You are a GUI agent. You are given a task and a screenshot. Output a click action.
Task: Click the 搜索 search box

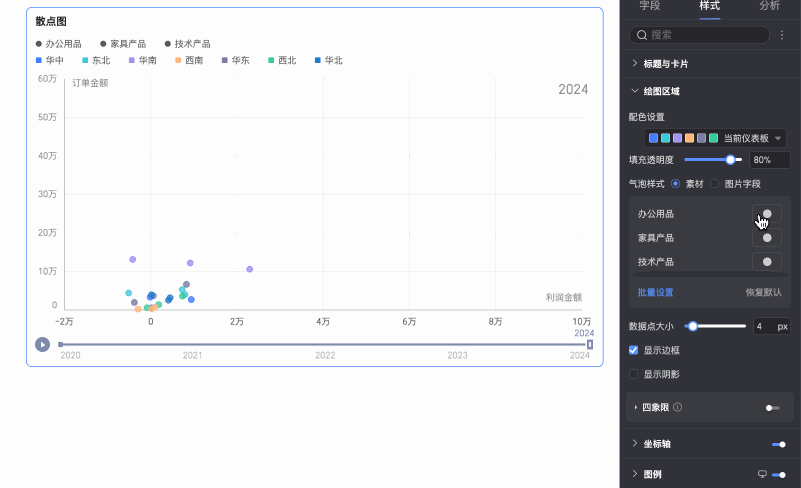(699, 35)
